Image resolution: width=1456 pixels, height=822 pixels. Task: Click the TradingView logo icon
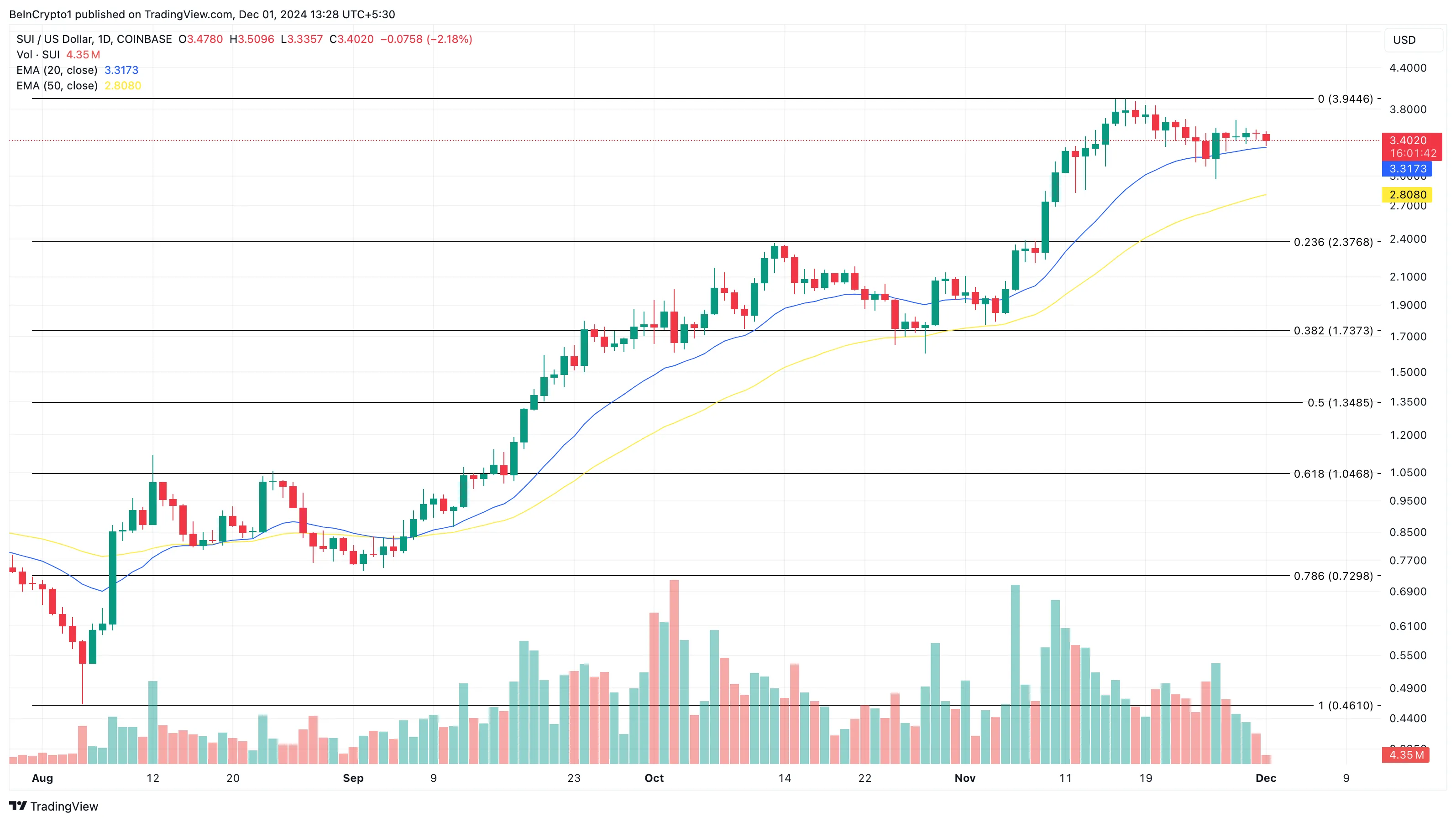click(17, 806)
